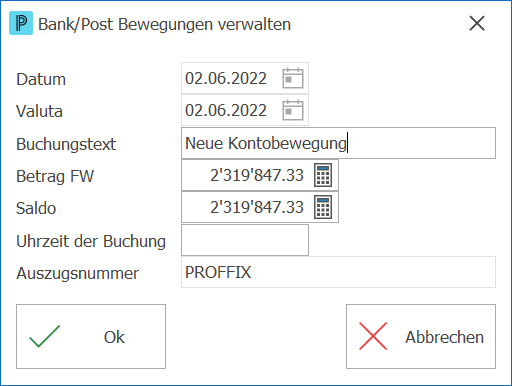Click the dialog title Bank/Post Bewegungen verwalten
The width and height of the screenshot is (512, 386).
click(x=164, y=24)
